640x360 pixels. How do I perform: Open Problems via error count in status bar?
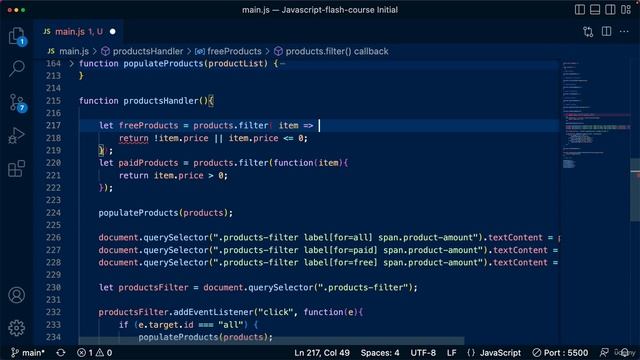[85, 353]
